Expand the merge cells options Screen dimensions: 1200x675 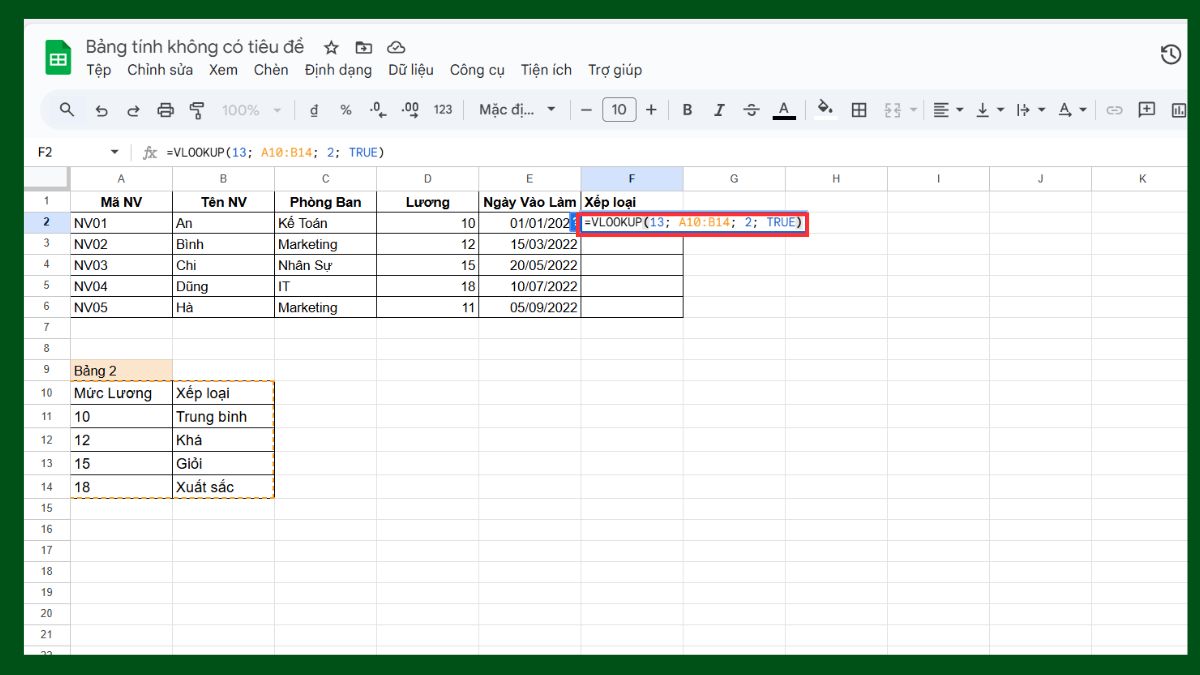click(x=914, y=110)
